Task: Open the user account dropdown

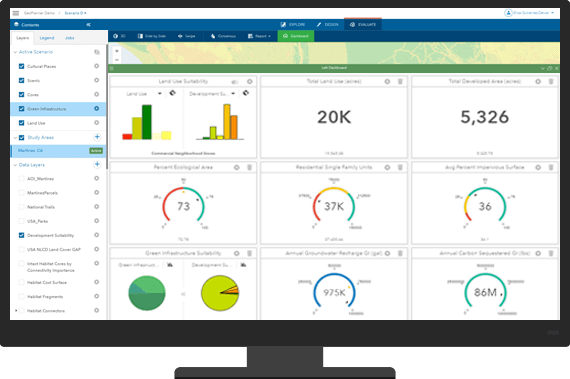Action: pyautogui.click(x=529, y=13)
